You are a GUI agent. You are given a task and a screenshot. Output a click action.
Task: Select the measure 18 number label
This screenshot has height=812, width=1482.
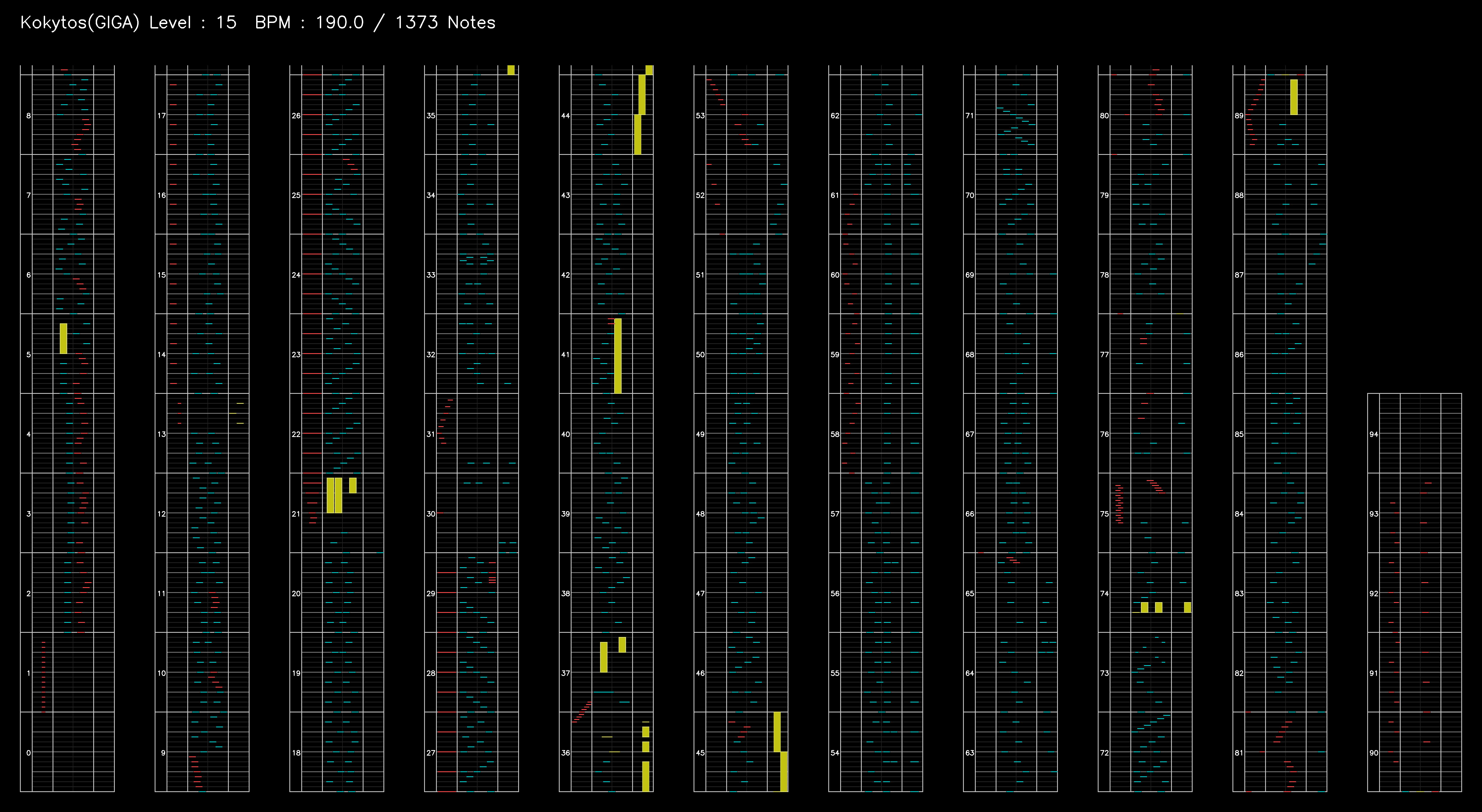(296, 753)
